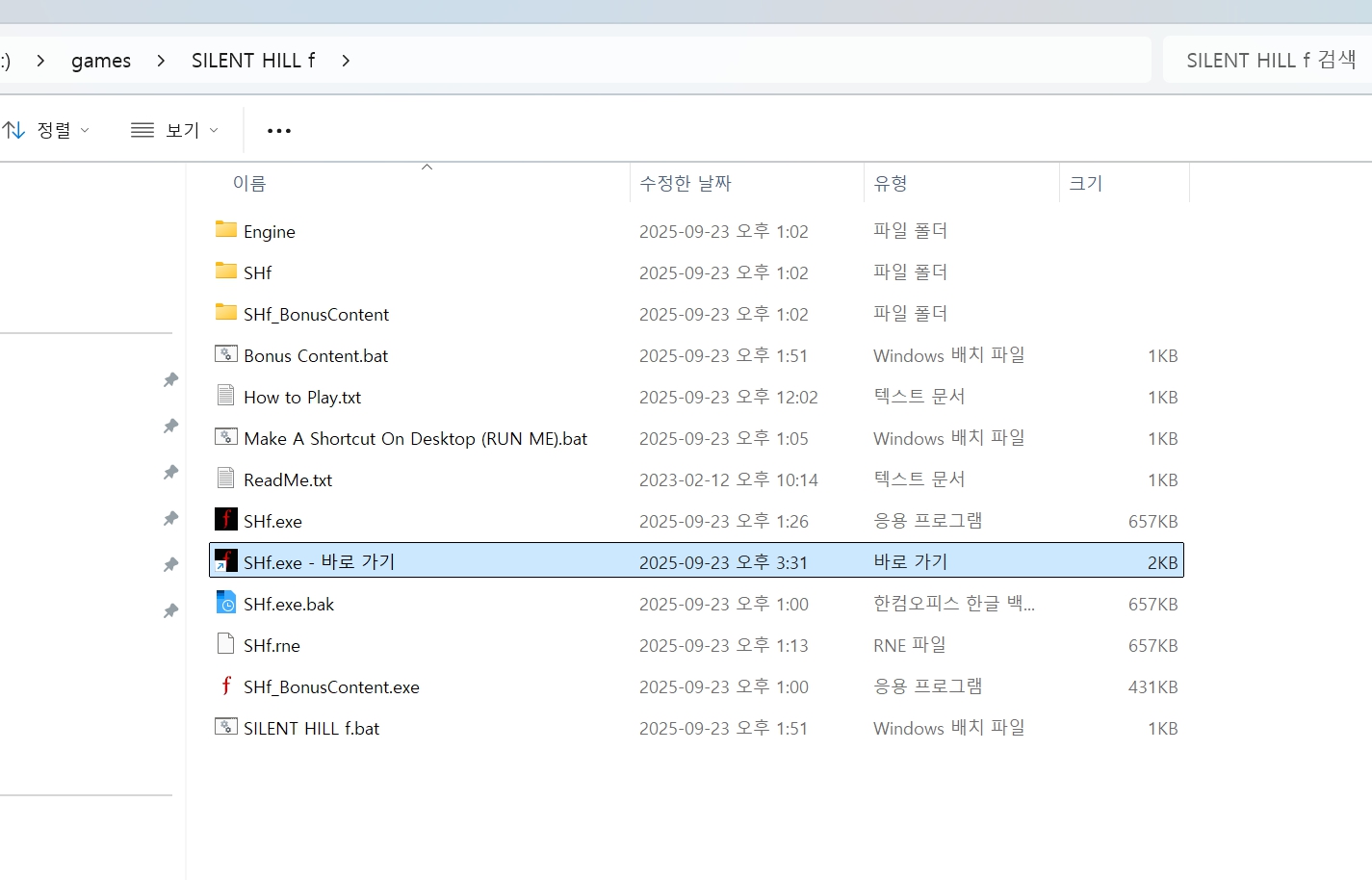Click the Bonus Content.bat file icon
Image resolution: width=1372 pixels, height=880 pixels.
pyautogui.click(x=225, y=354)
